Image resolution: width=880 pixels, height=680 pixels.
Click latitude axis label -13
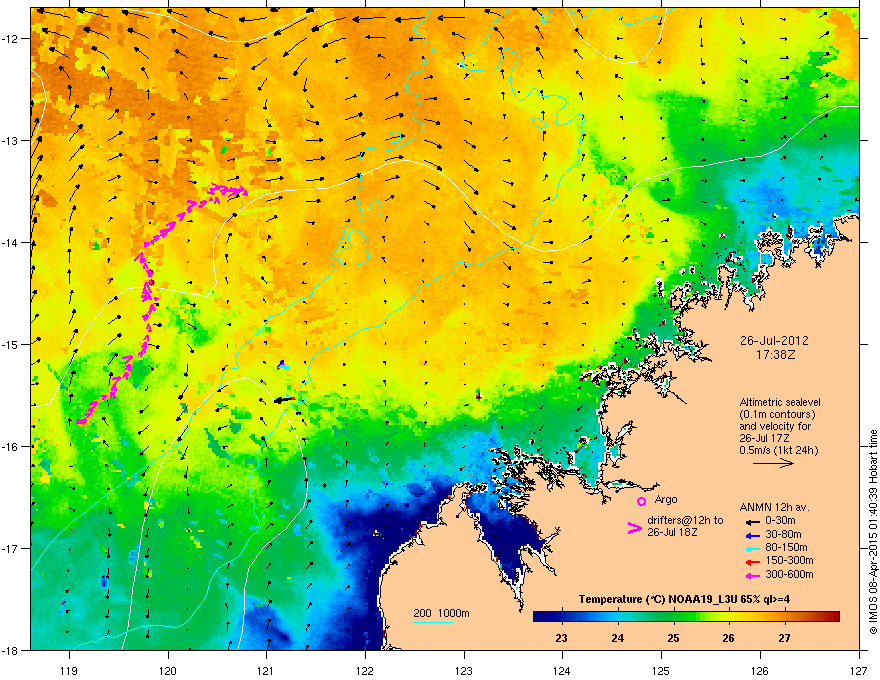11,140
